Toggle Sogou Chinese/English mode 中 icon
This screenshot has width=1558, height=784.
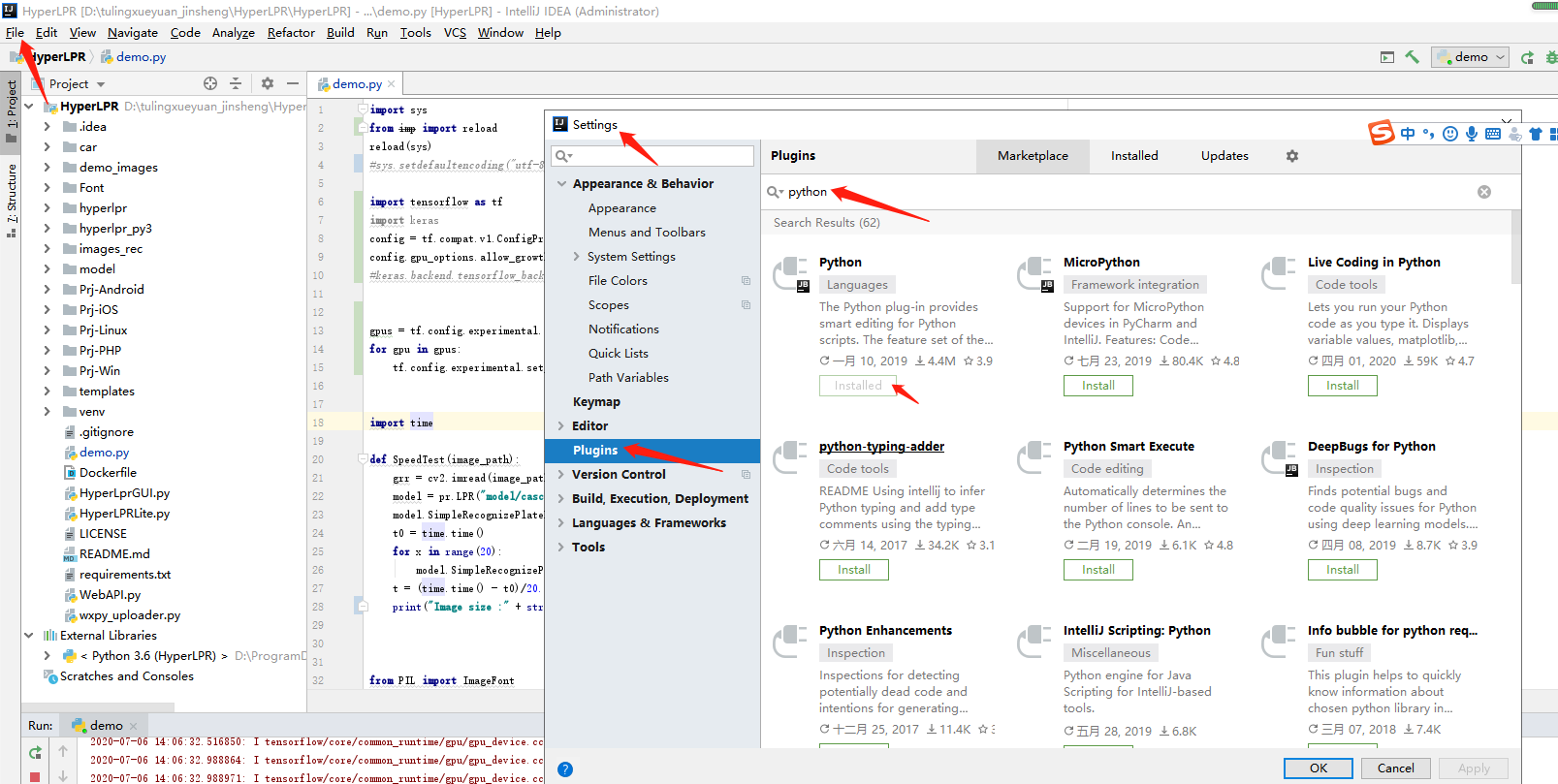(x=1408, y=134)
